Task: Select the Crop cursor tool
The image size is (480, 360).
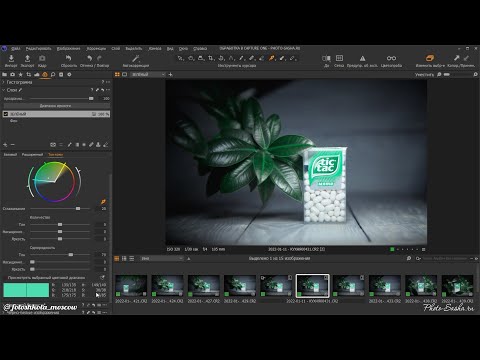Action: tap(211, 58)
